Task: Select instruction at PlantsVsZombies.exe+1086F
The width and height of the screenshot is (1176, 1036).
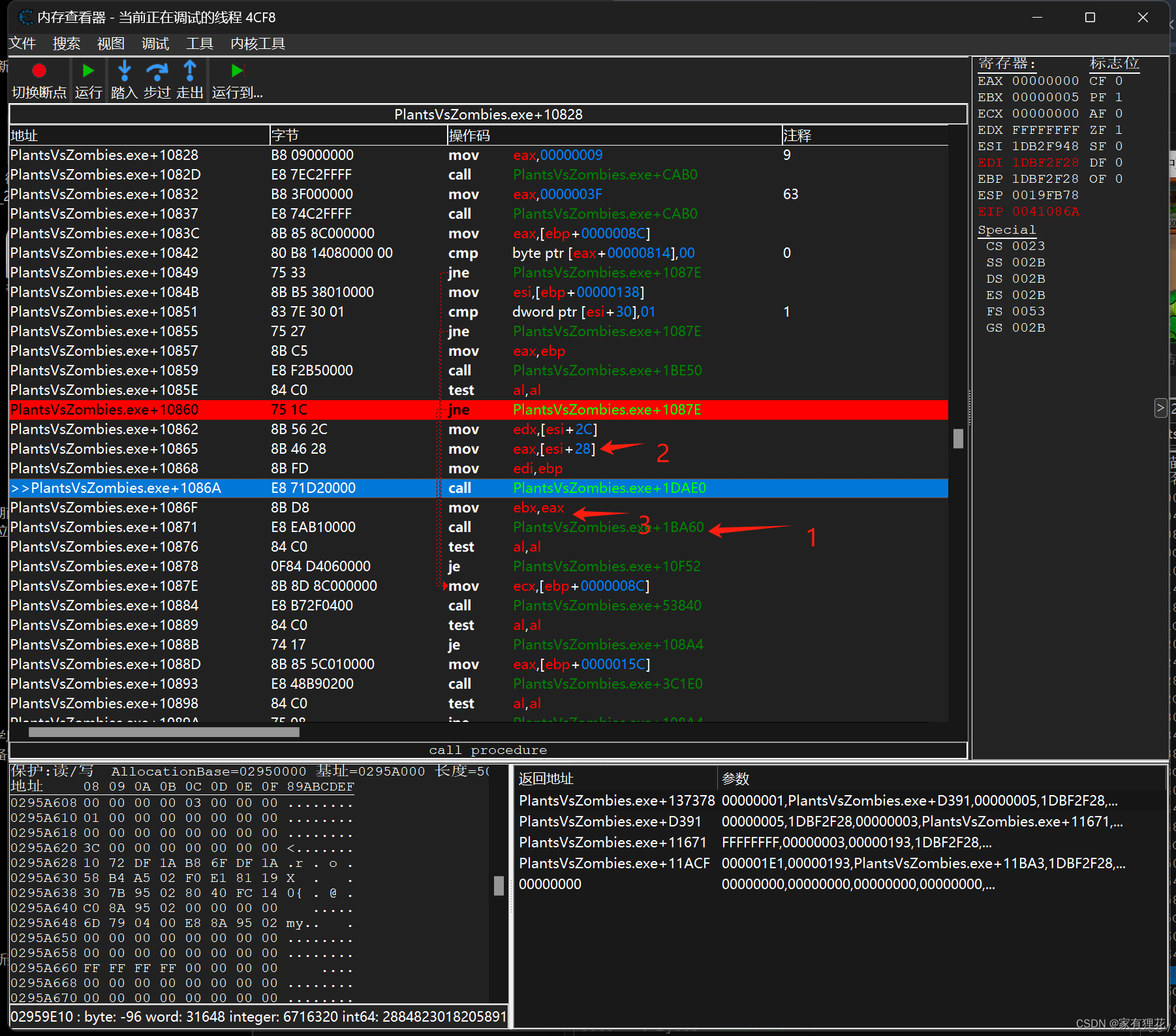Action: click(478, 508)
